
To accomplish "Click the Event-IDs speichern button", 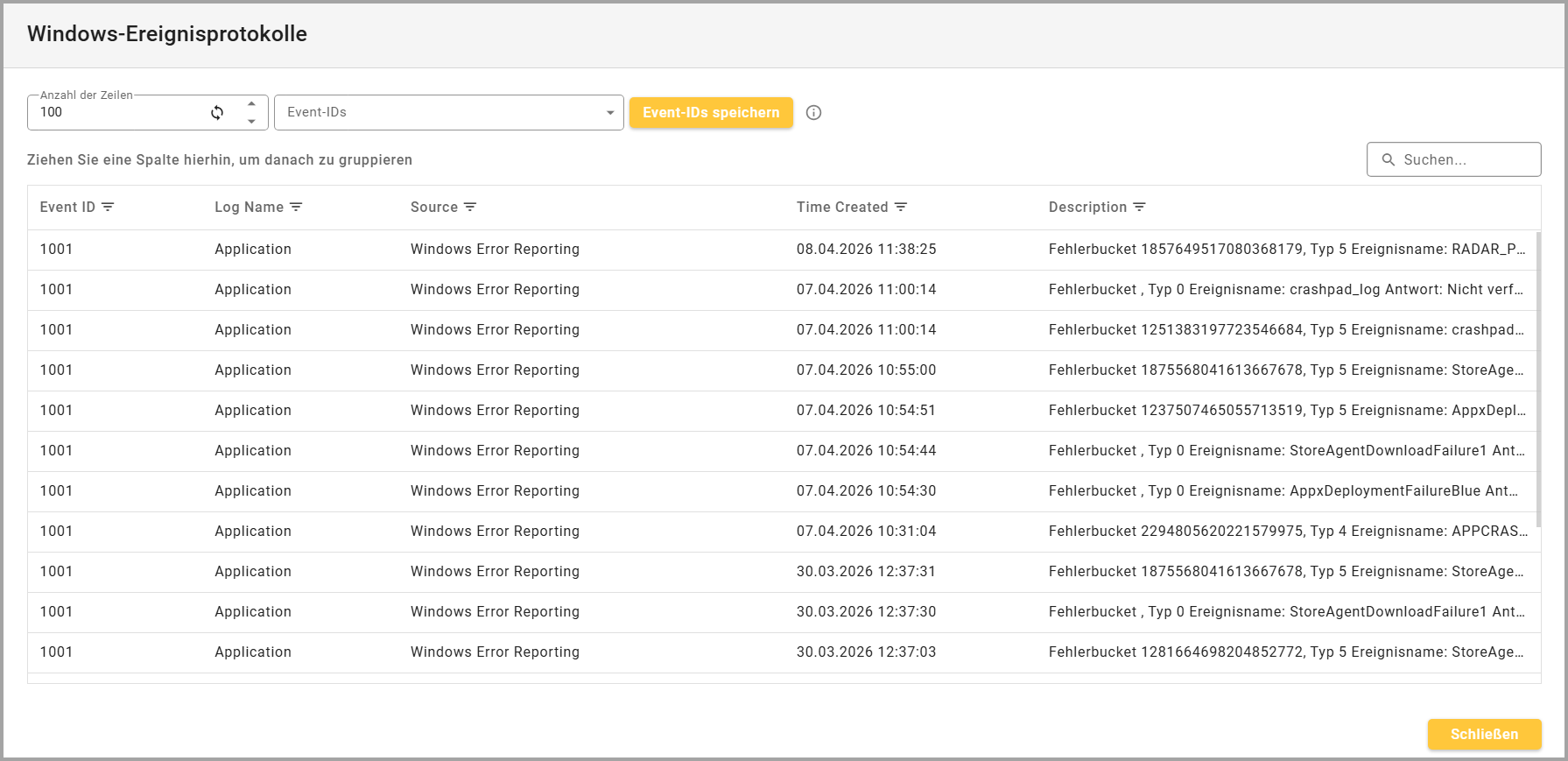I will click(711, 112).
